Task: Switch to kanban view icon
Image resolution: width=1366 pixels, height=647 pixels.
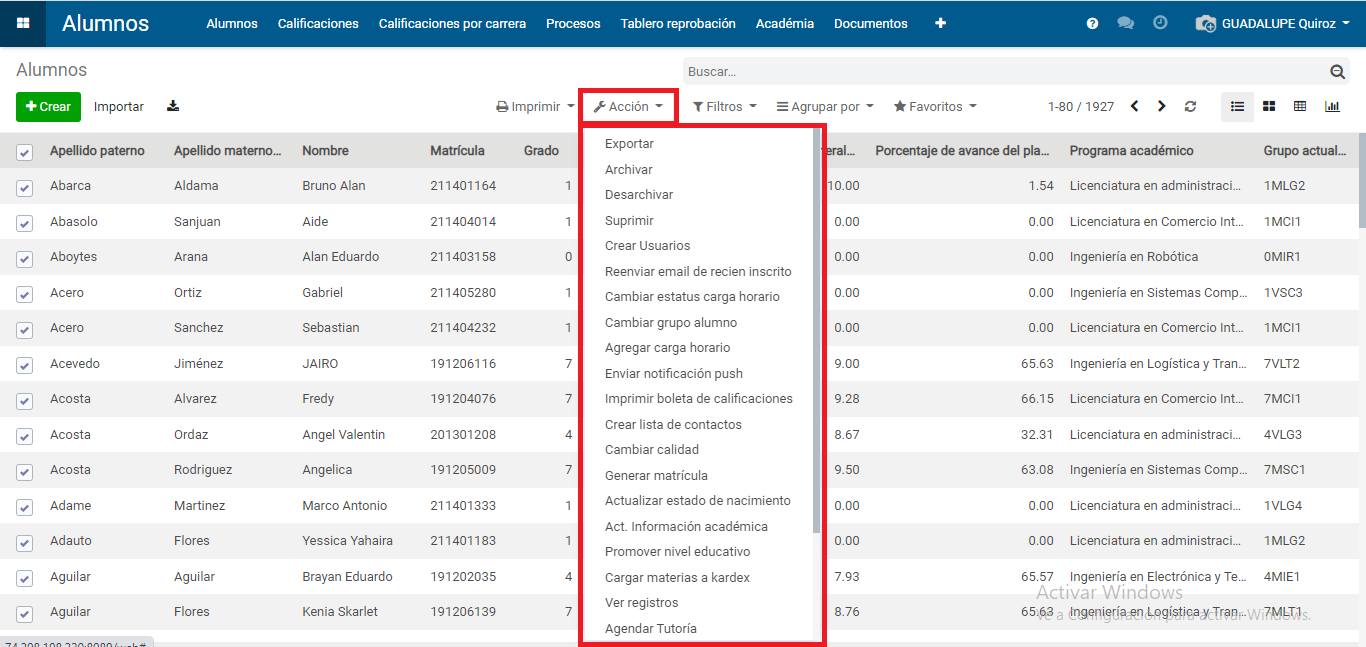Action: click(x=1269, y=106)
